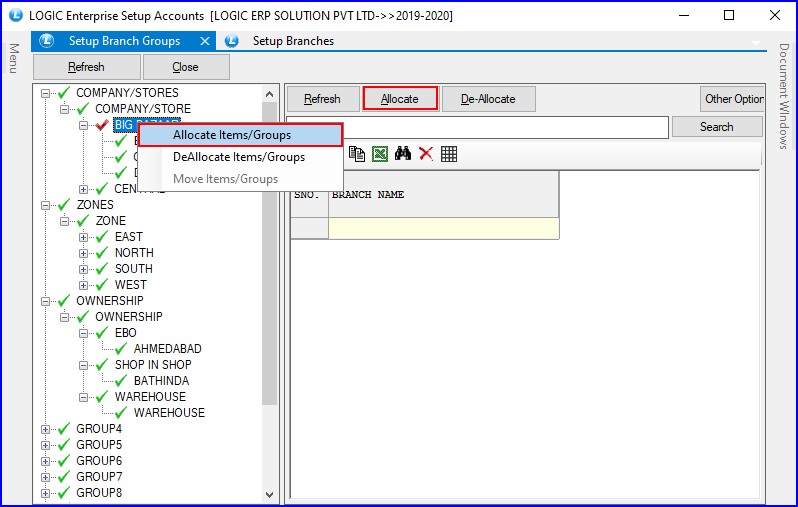This screenshot has width=798, height=507.
Task: Collapse the EBO node
Action: coord(83,333)
